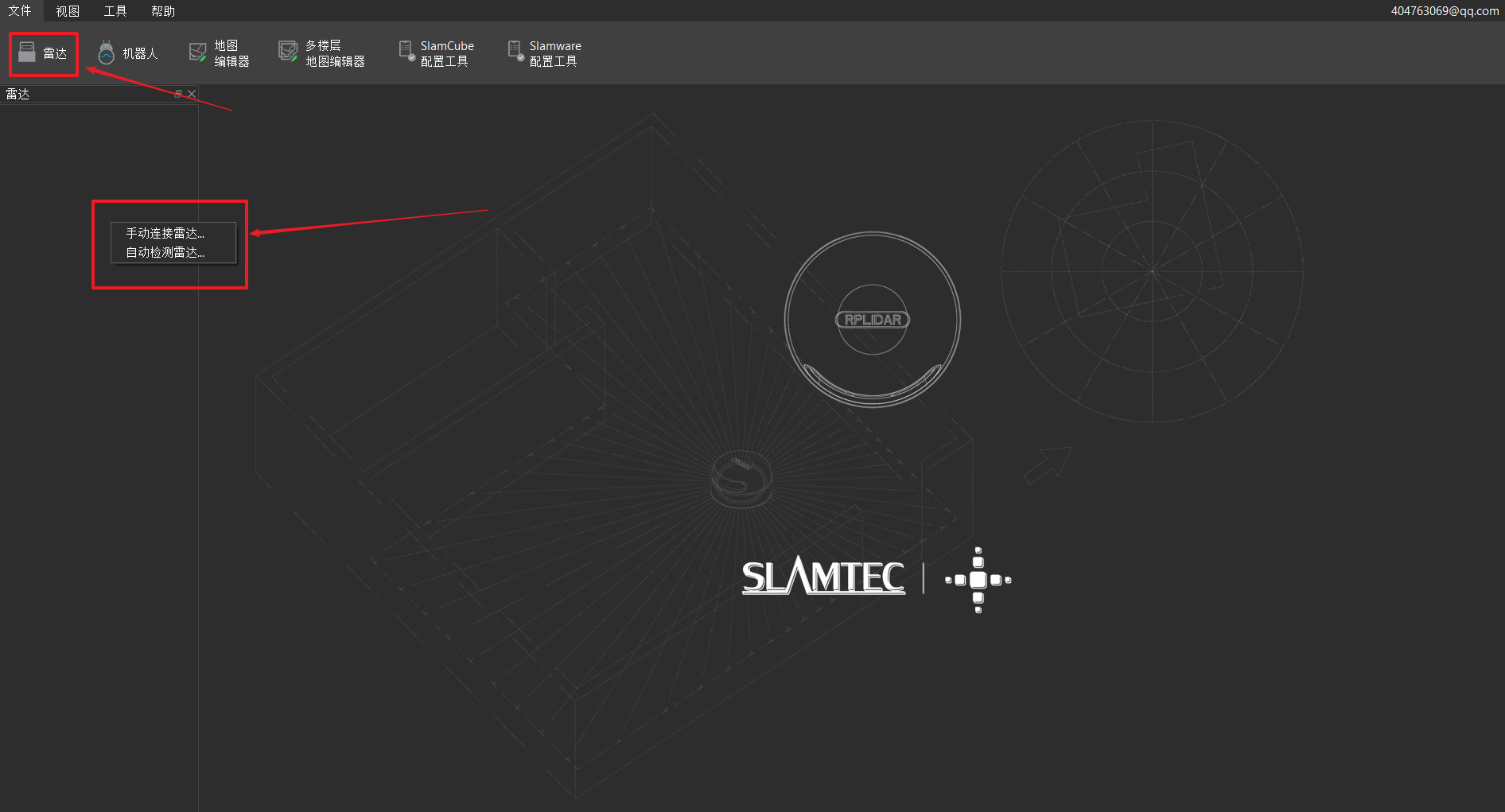Click the 雷达 panel title
Image resolution: width=1505 pixels, height=812 pixels.
[x=17, y=94]
